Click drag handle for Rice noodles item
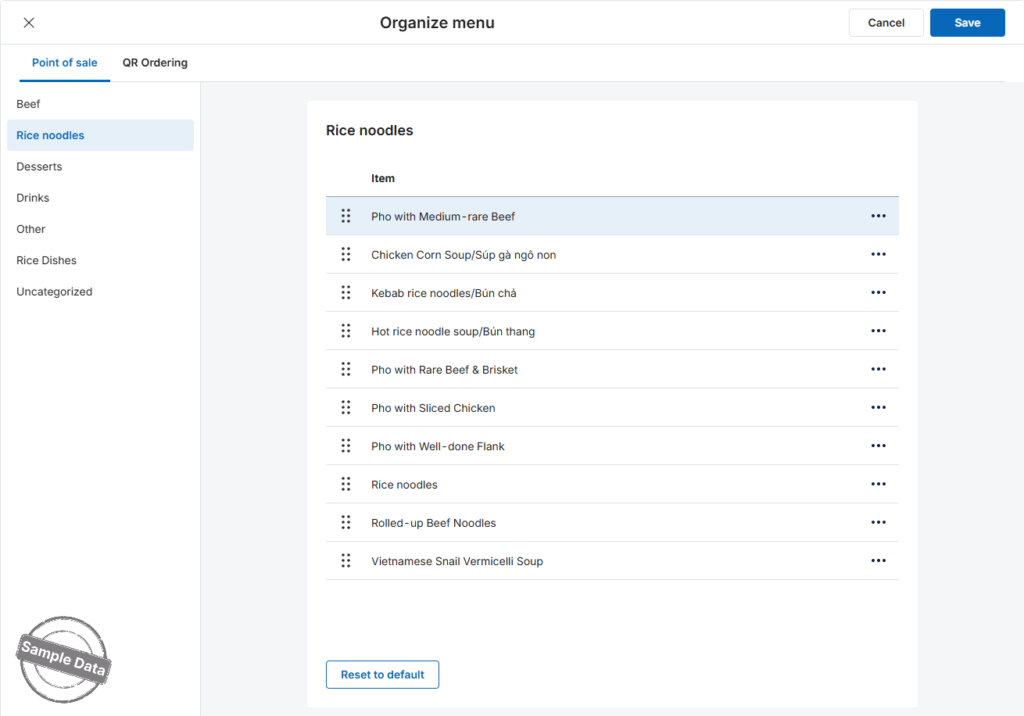Viewport: 1024px width, 716px height. pyautogui.click(x=345, y=484)
